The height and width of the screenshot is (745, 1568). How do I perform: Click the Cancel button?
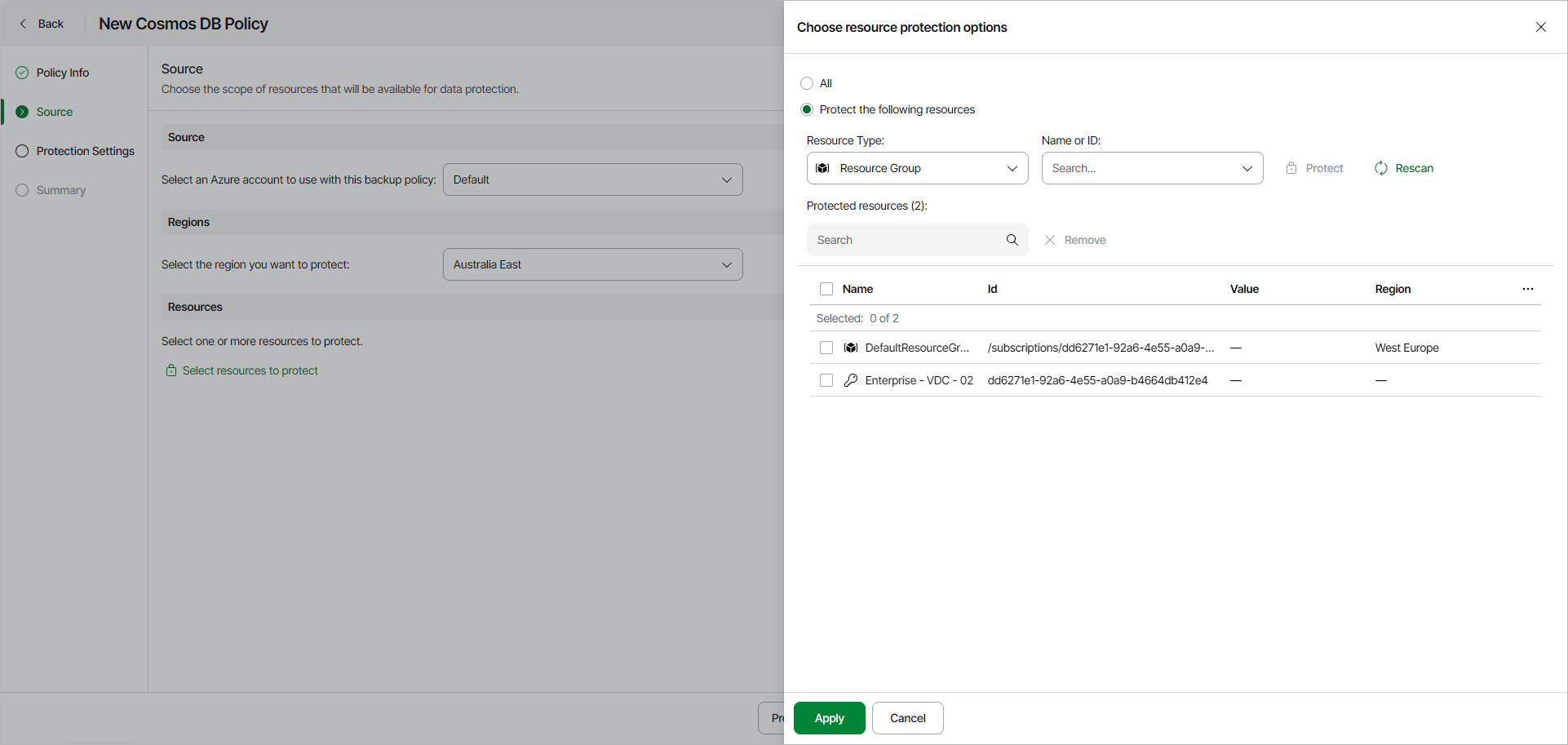(907, 718)
